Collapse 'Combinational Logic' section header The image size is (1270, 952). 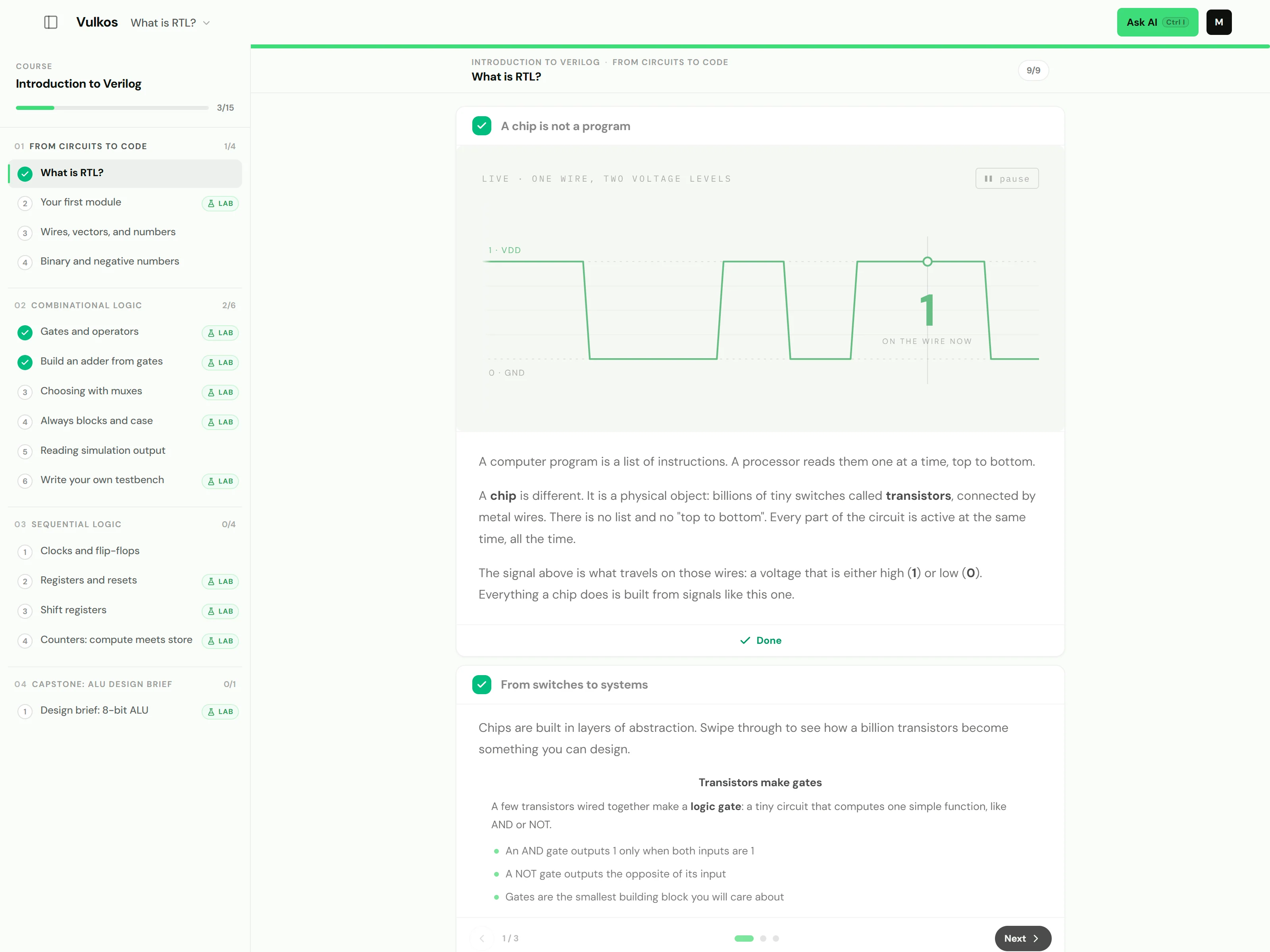click(125, 305)
